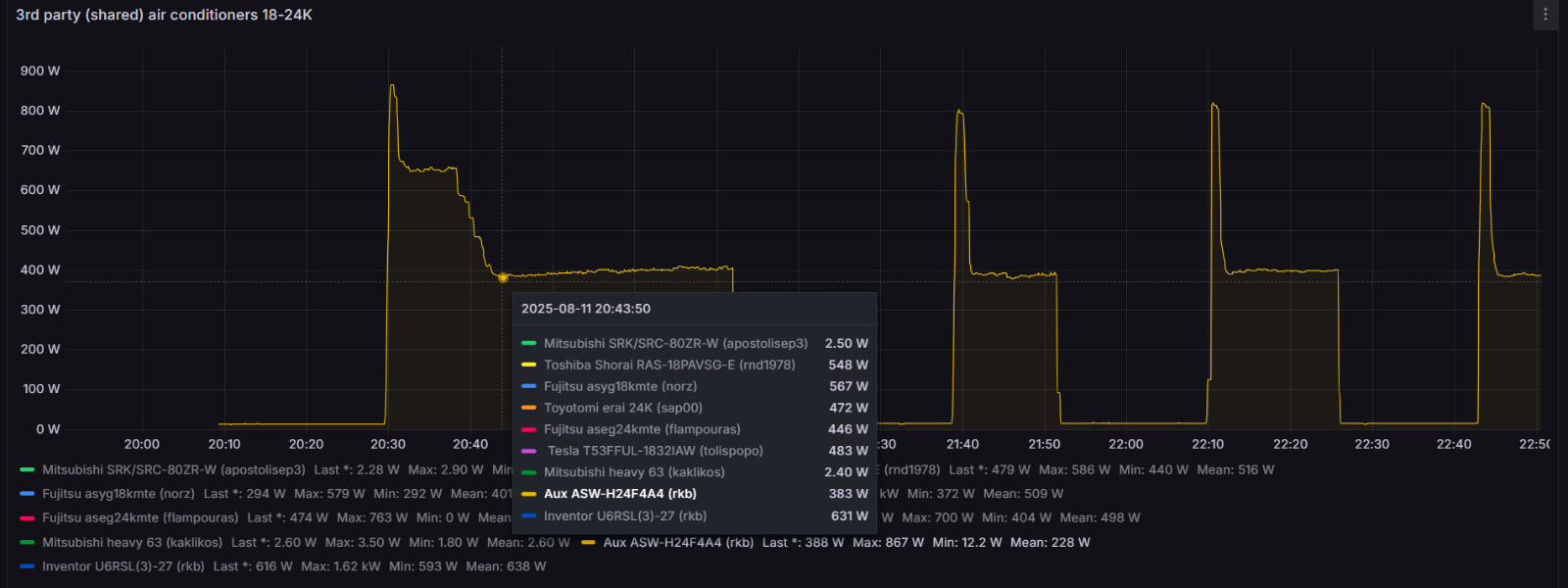The image size is (1568, 588).
Task: Click 'Mean: 638 W' in Inventor legend row
Action: pyautogui.click(x=506, y=566)
